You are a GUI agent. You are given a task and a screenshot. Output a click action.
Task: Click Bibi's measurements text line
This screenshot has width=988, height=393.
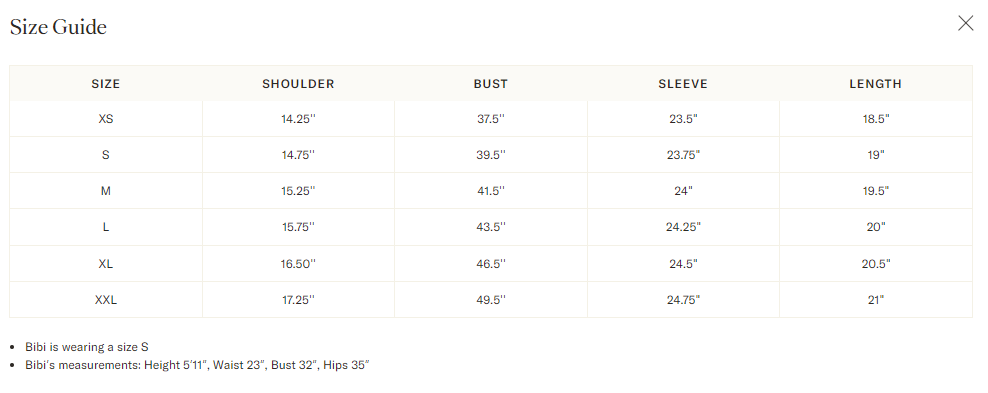[x=197, y=365]
